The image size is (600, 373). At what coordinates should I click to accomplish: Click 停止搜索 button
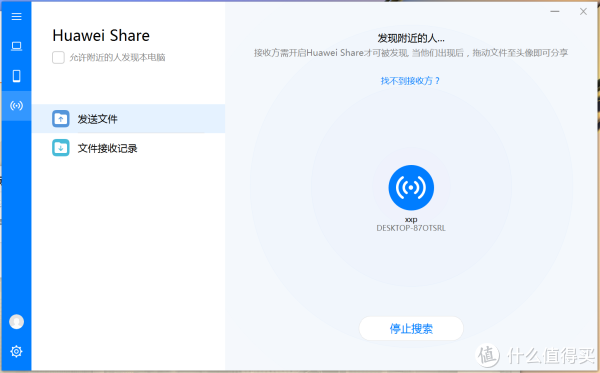(411, 329)
